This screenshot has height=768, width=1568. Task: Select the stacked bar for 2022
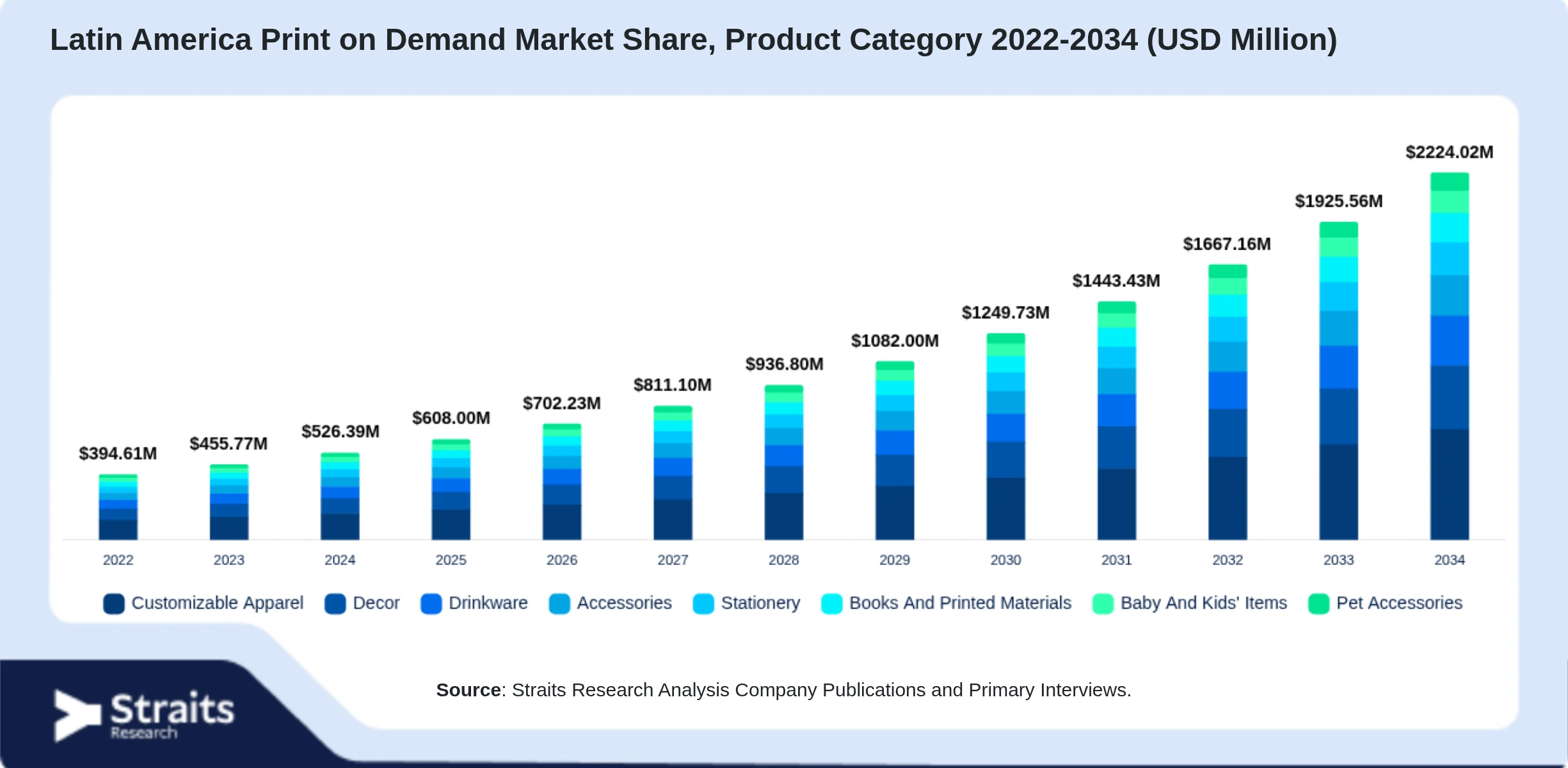pyautogui.click(x=118, y=507)
